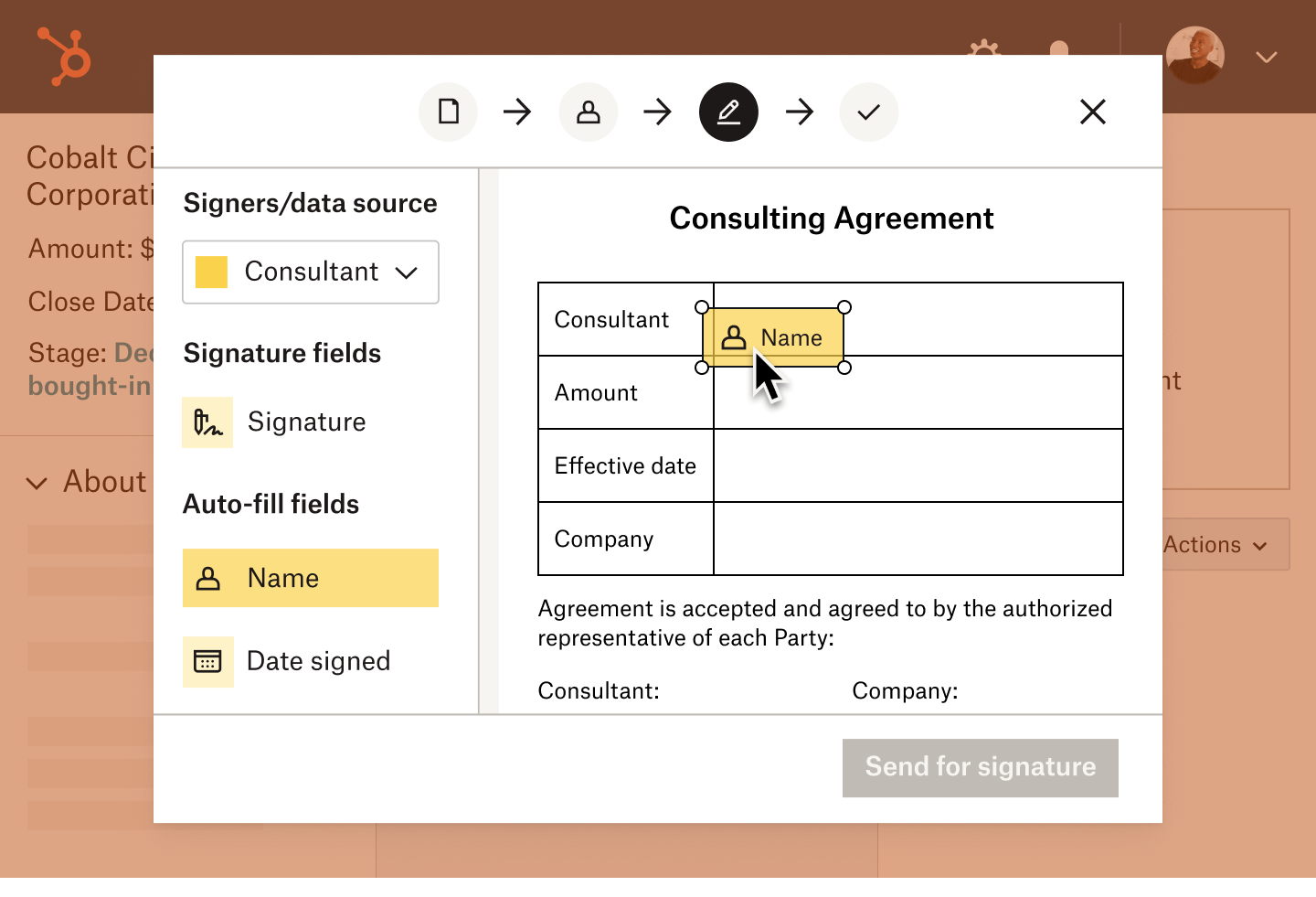Click Send for signature

pyautogui.click(x=980, y=768)
